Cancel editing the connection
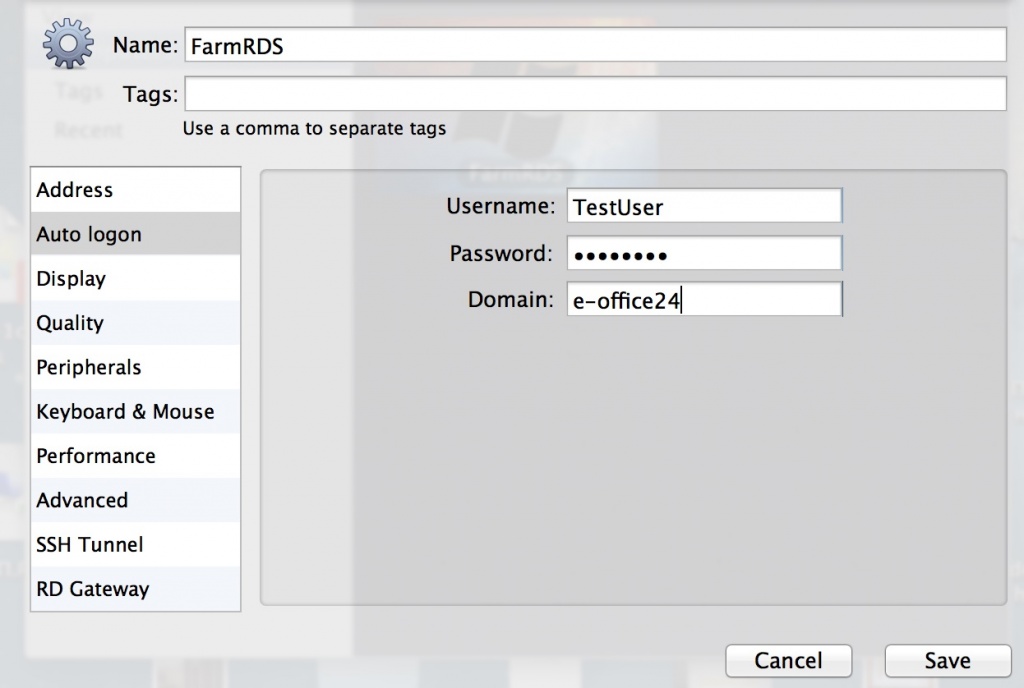1024x688 pixels. pos(788,661)
